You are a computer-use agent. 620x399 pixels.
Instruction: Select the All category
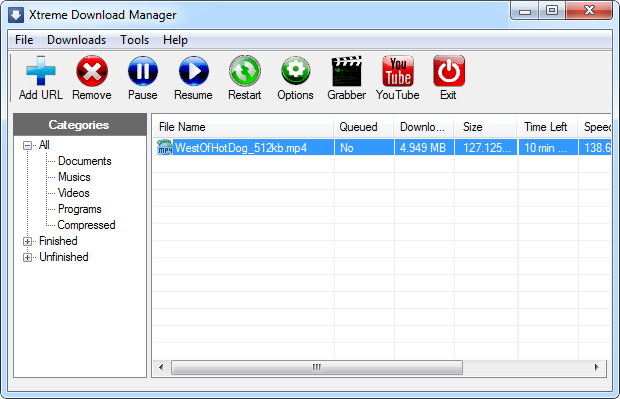click(x=44, y=145)
